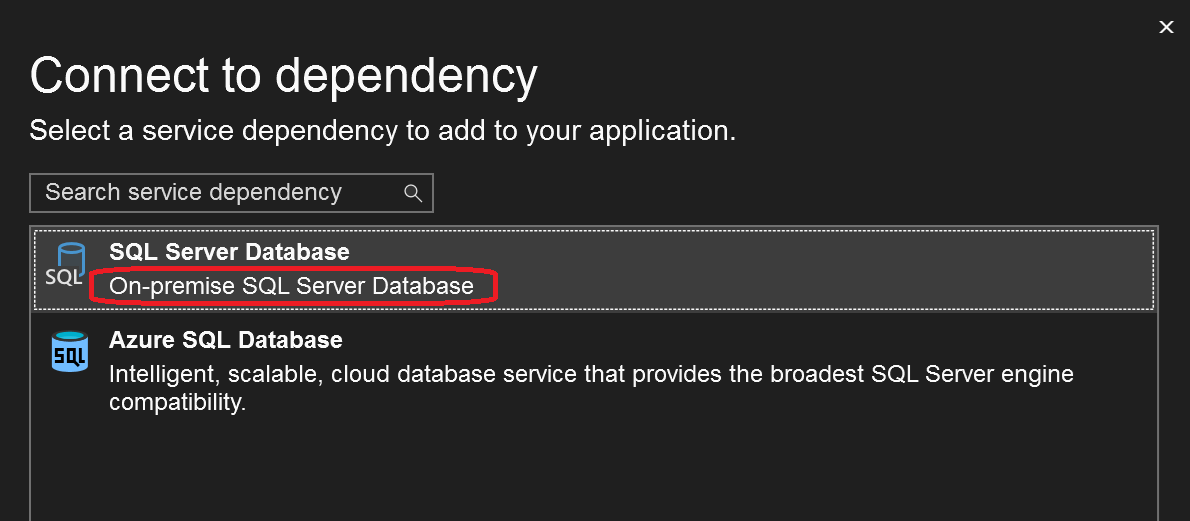This screenshot has height=521, width=1190.
Task: Select the SQL Server Database title
Action: point(229,251)
